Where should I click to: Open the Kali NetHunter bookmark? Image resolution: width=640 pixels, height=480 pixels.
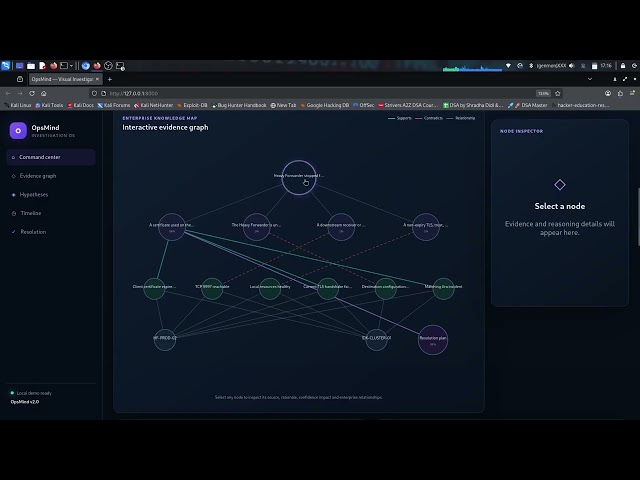click(x=154, y=105)
